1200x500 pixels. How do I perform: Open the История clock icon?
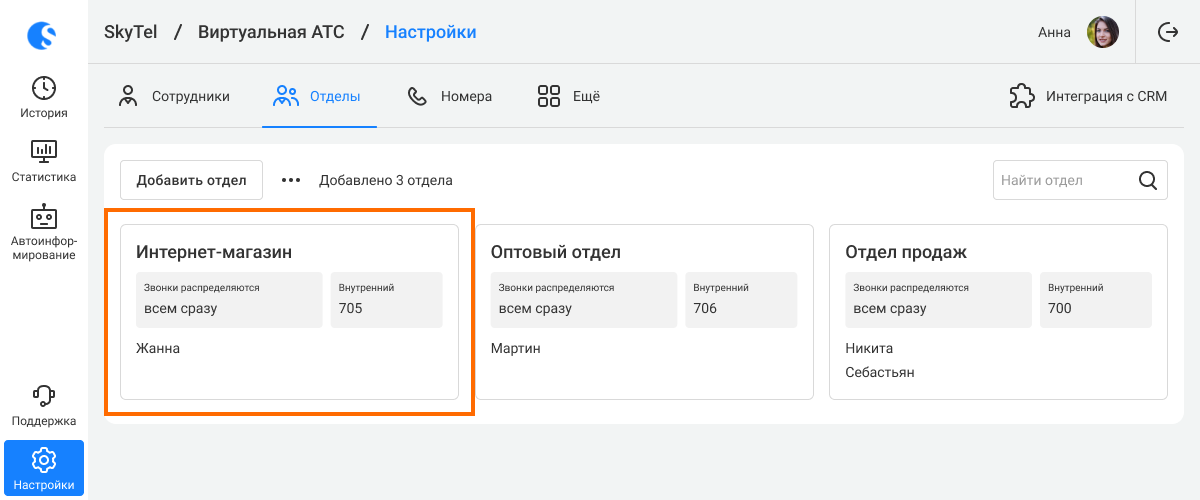click(44, 87)
